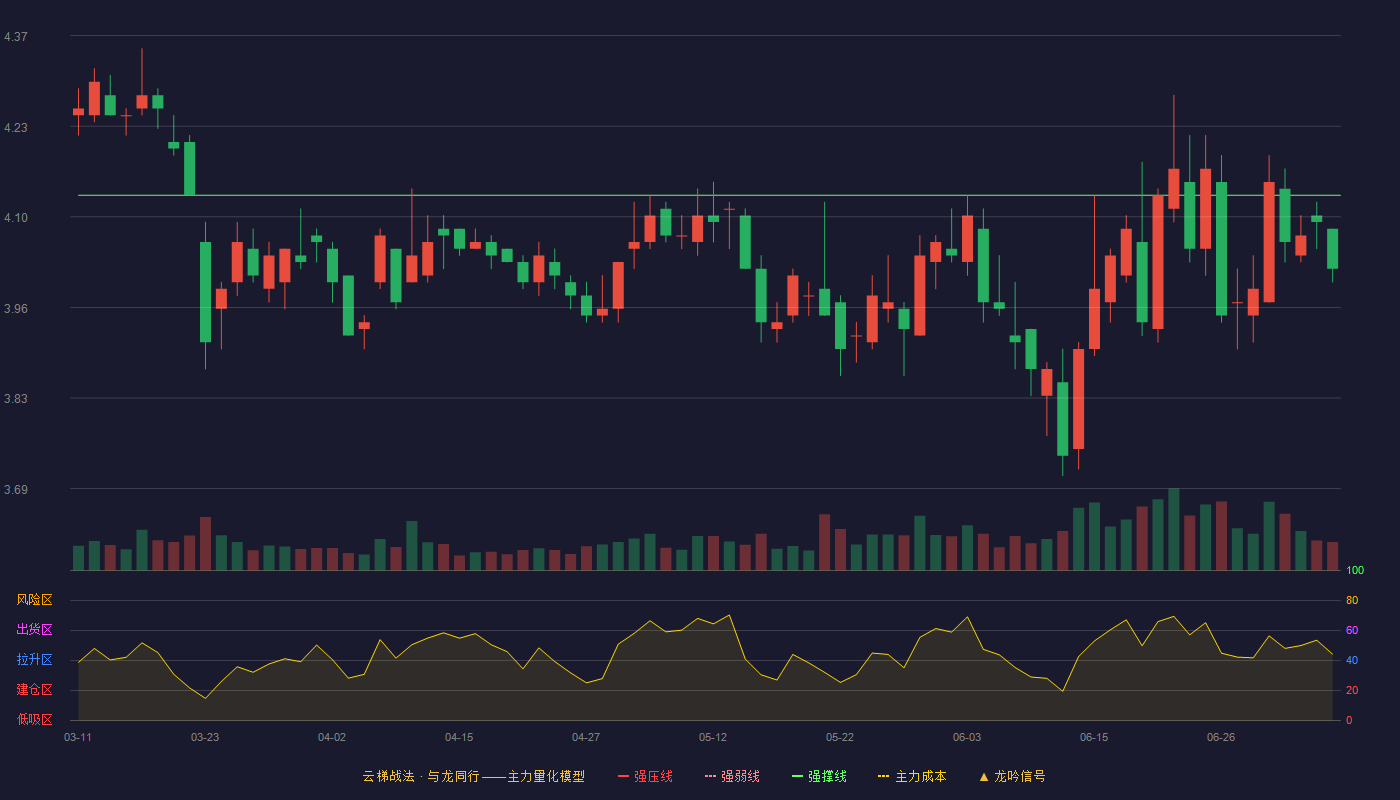1400x800 pixels.
Task: Toggle the 强撑线 legend entry
Action: pos(819,776)
